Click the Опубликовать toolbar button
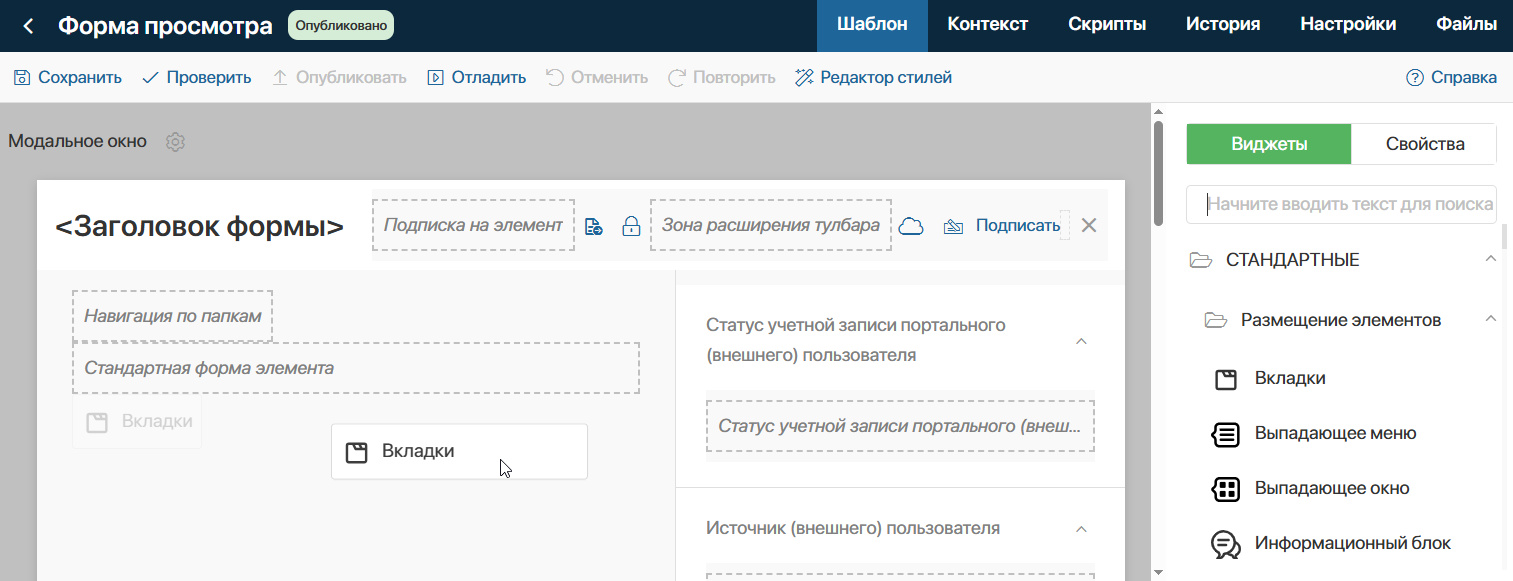 click(339, 77)
